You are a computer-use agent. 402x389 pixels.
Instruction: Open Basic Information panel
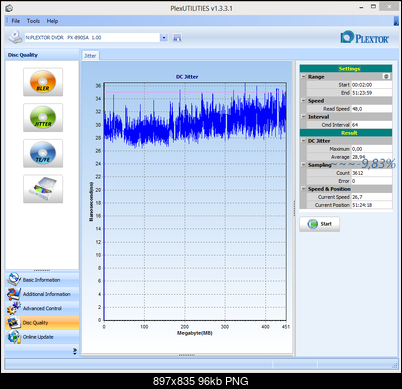click(42, 280)
